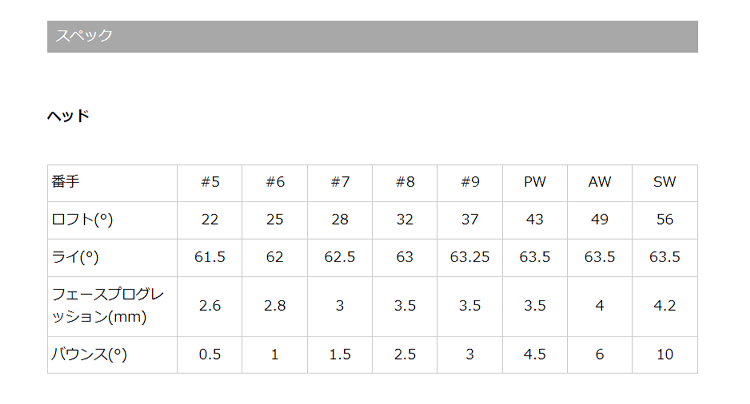Select the バウンス(°) row label
Viewport: 750px width, 404px height.
[90, 354]
